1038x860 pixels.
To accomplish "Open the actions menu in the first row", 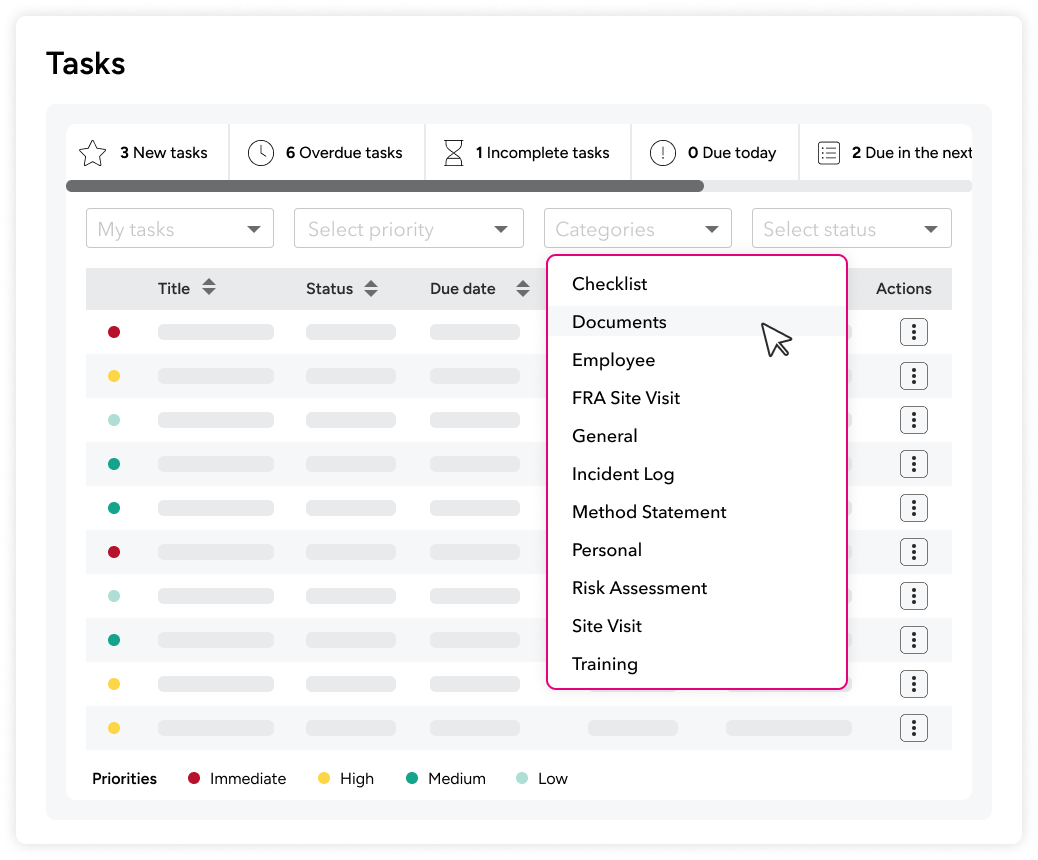I will 914,332.
